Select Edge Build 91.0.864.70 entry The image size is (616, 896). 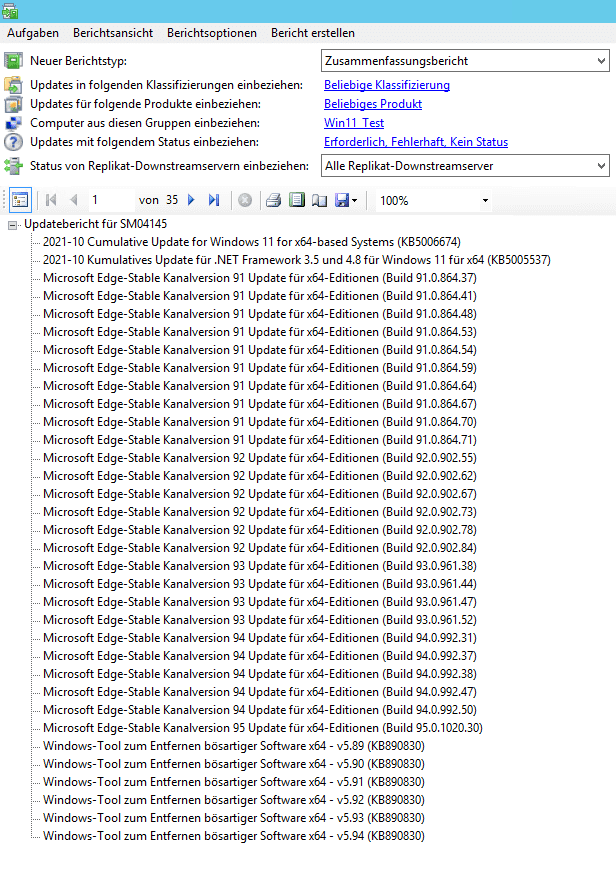pyautogui.click(x=259, y=422)
